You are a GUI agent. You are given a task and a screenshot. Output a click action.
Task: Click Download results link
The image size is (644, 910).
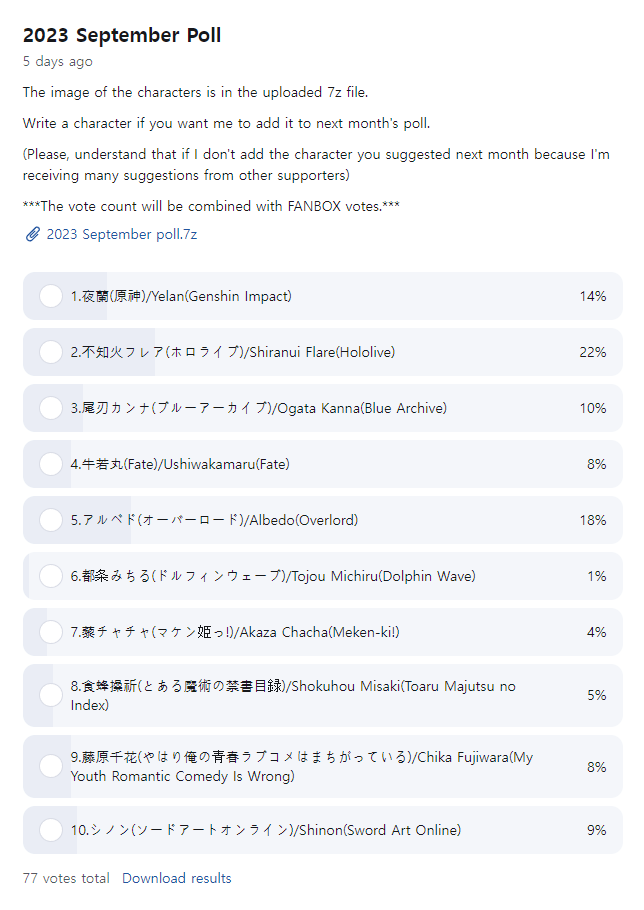pyautogui.click(x=176, y=878)
